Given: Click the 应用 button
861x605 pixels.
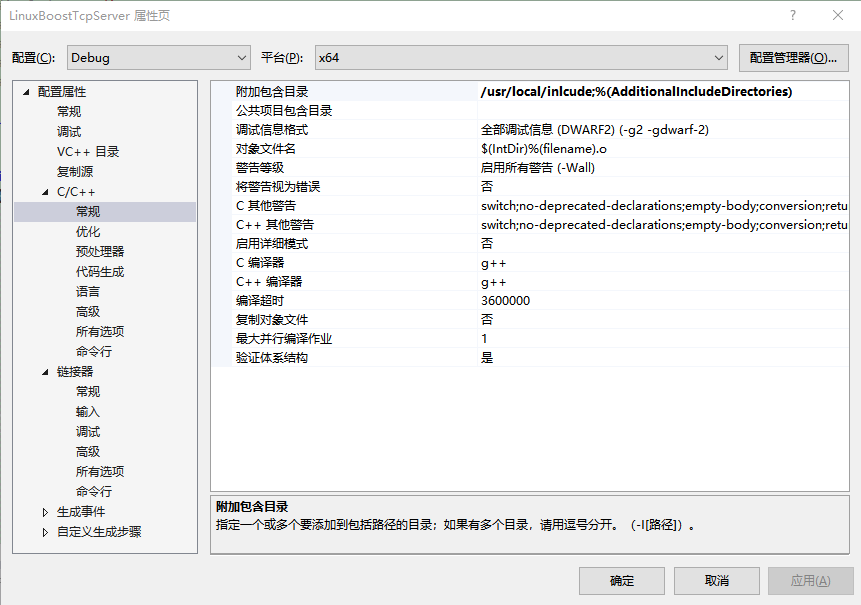Looking at the screenshot, I should tap(810, 580).
